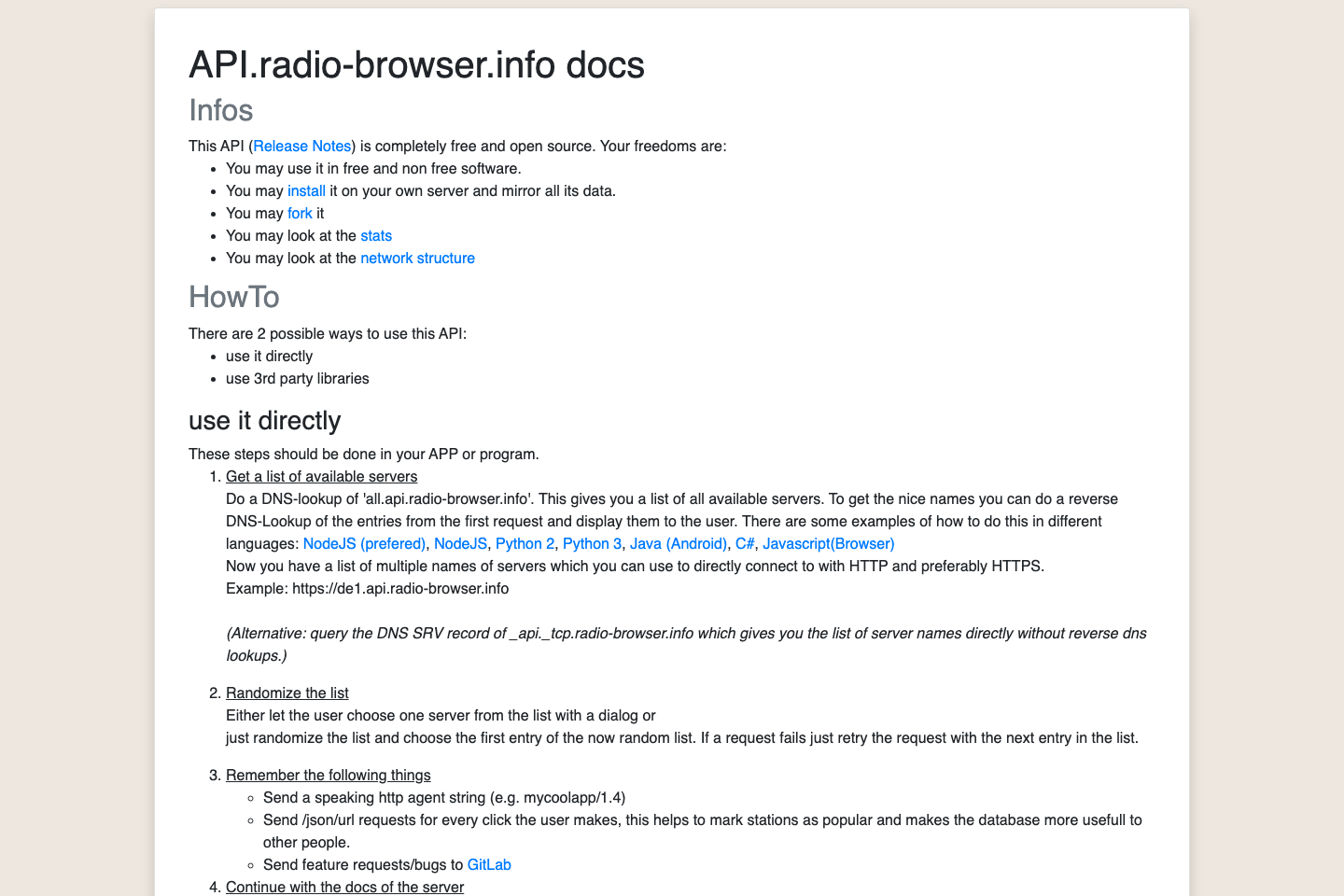
Task: Click 'Continue with the docs of the server'
Action: tap(344, 887)
